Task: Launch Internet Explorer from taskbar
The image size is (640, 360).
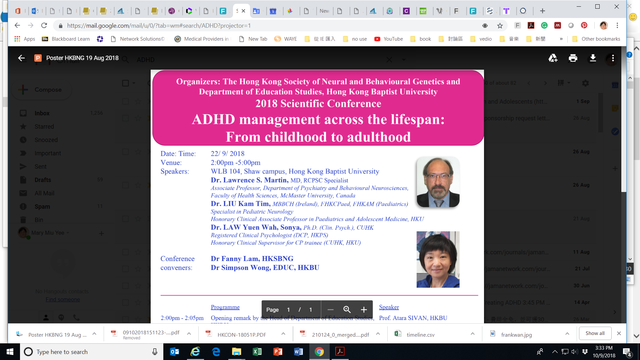Action: (x=195, y=351)
